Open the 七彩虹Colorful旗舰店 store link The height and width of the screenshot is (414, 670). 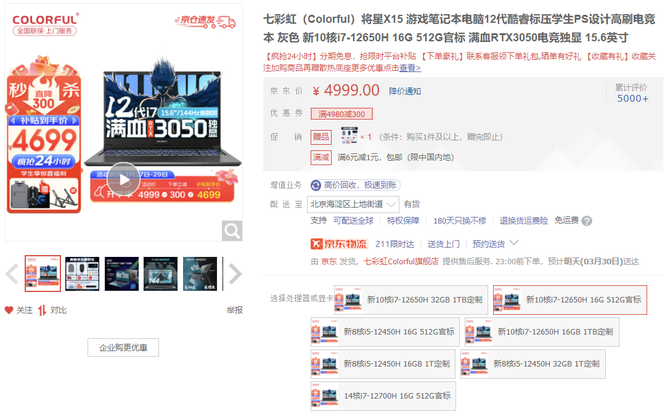click(x=401, y=261)
